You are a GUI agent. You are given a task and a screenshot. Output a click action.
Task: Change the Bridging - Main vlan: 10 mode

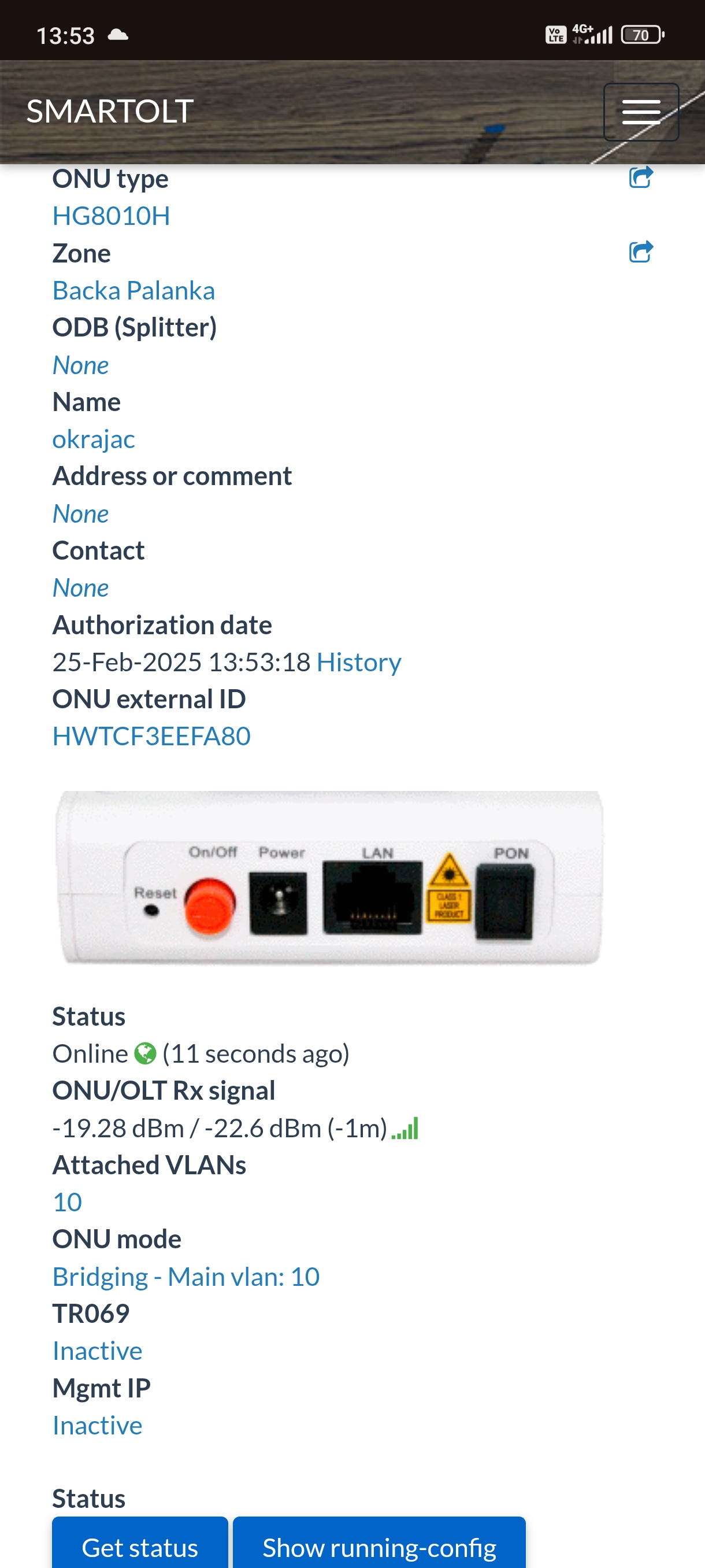pos(186,1277)
